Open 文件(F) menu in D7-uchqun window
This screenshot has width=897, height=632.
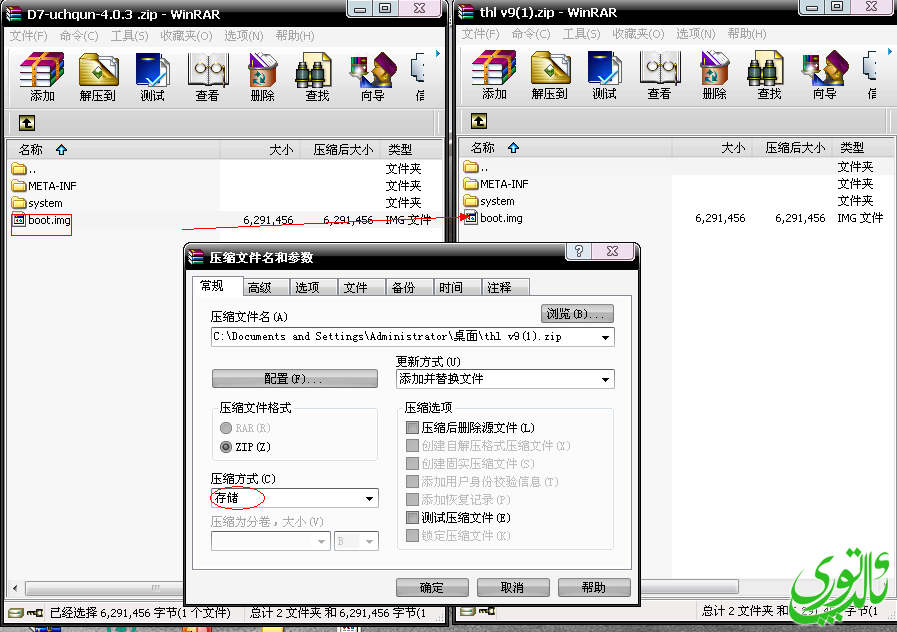click(x=29, y=36)
